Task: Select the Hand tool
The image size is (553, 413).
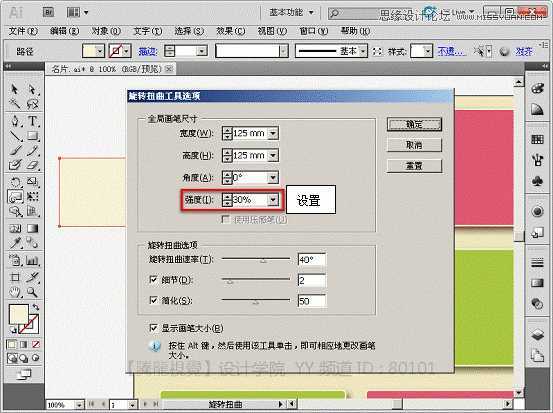Action: 15,292
